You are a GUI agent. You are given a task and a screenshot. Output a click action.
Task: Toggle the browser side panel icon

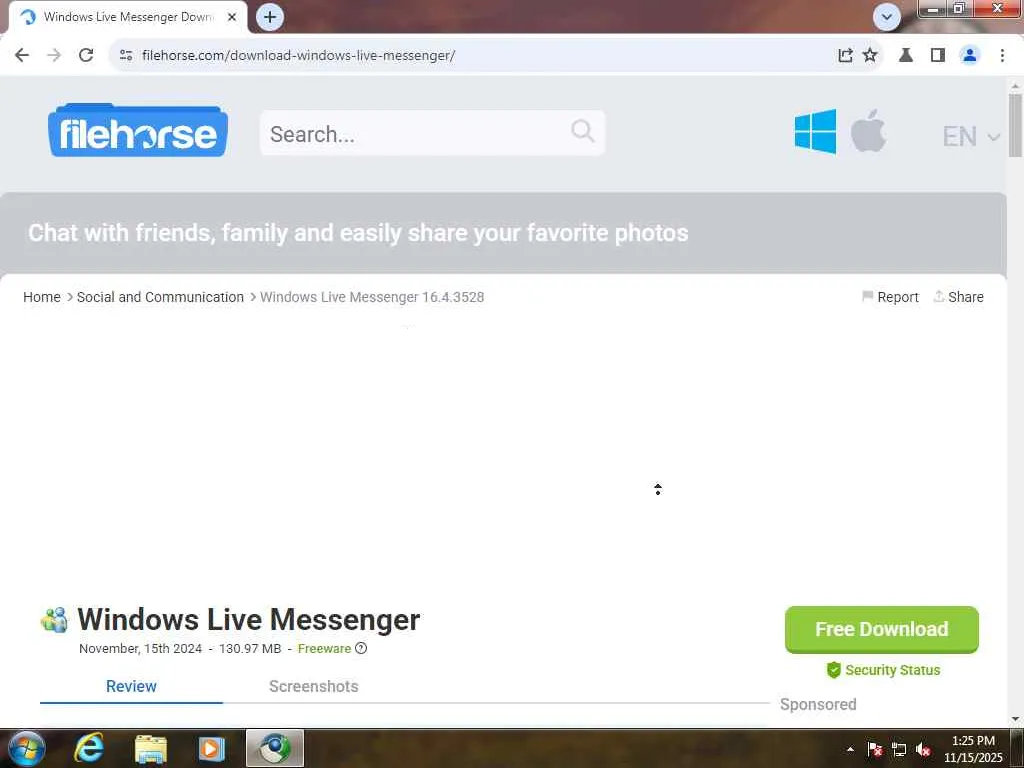pyautogui.click(x=938, y=56)
